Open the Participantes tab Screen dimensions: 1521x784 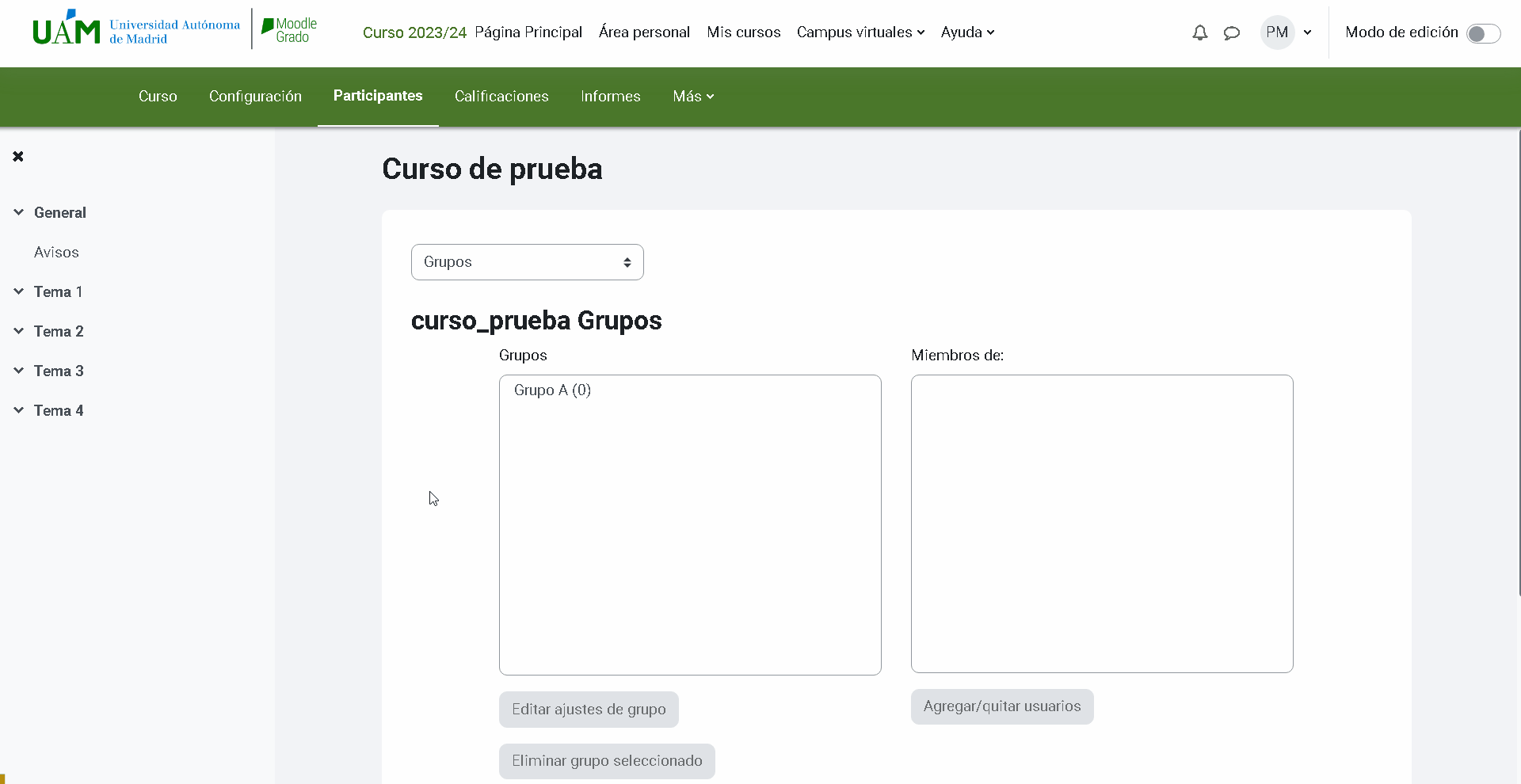pyautogui.click(x=378, y=95)
